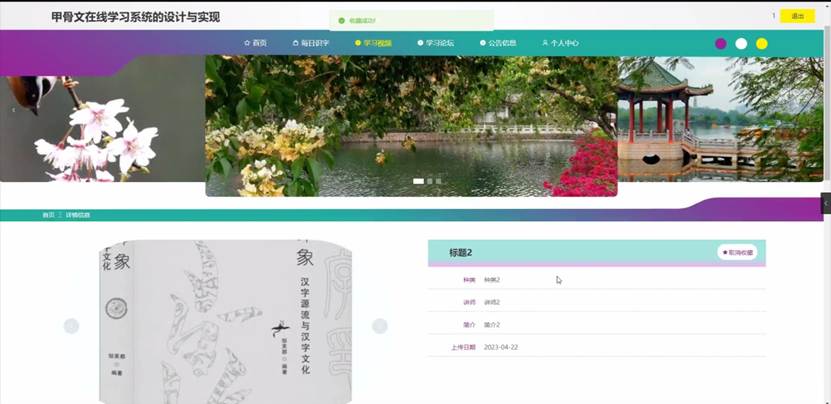
Task: Click the 简介 row value
Action: click(492, 324)
